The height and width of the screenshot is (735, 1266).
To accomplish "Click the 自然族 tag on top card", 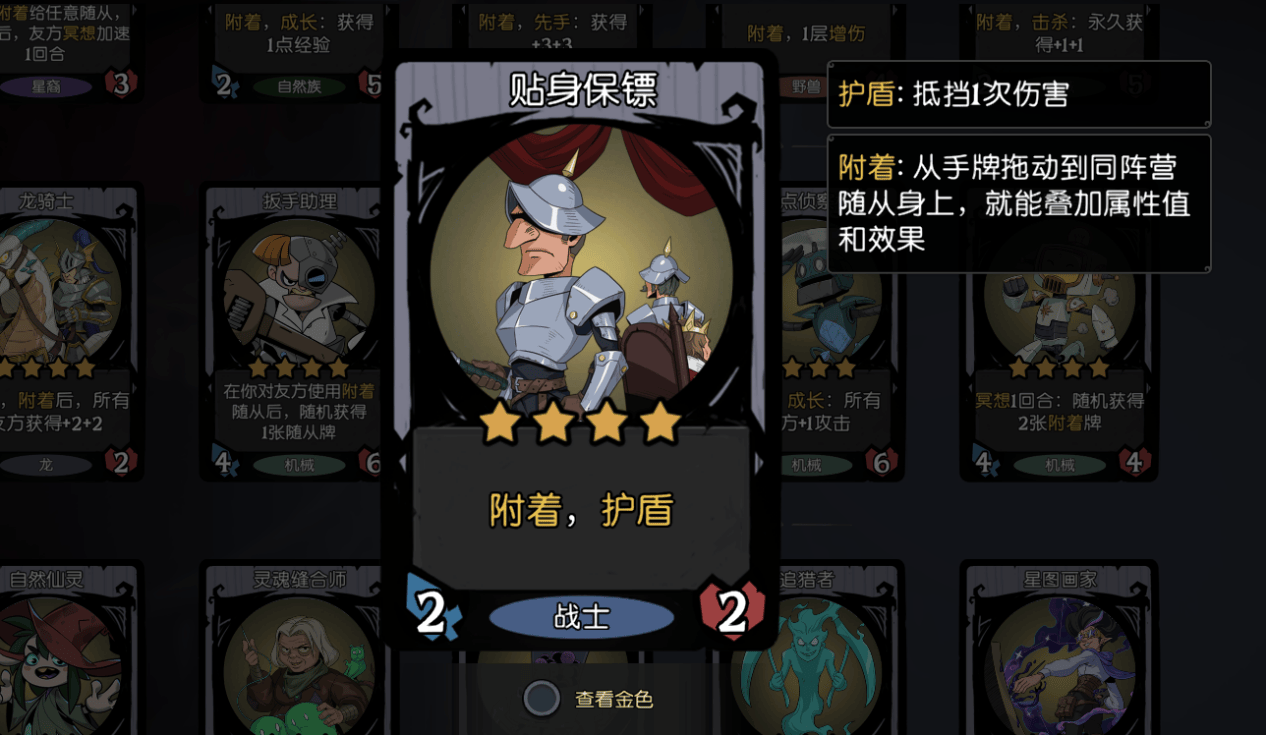I will pos(300,86).
